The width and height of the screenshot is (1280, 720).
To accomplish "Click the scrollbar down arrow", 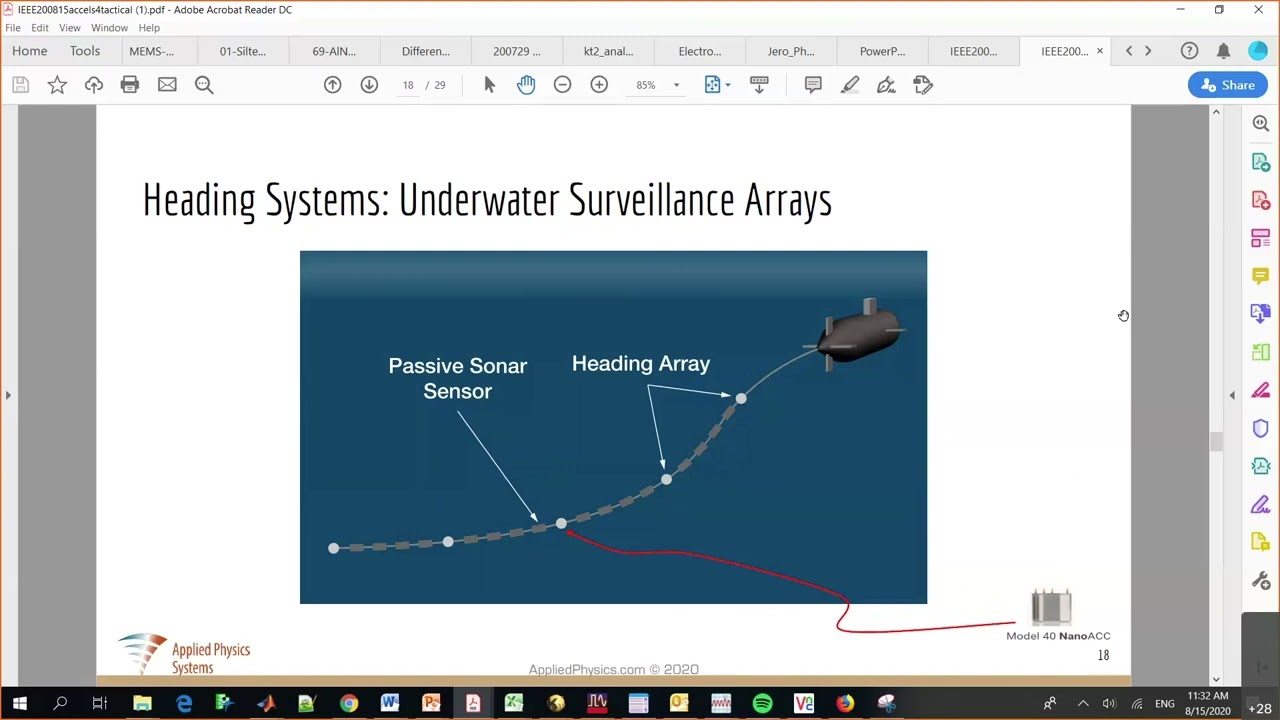I will click(x=1216, y=679).
